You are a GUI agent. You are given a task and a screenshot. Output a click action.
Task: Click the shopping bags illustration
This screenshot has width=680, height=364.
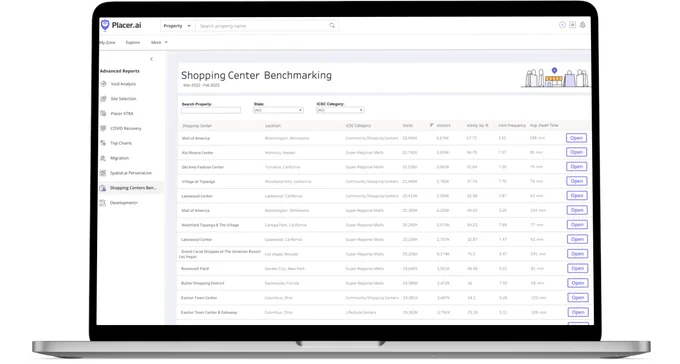pyautogui.click(x=555, y=78)
